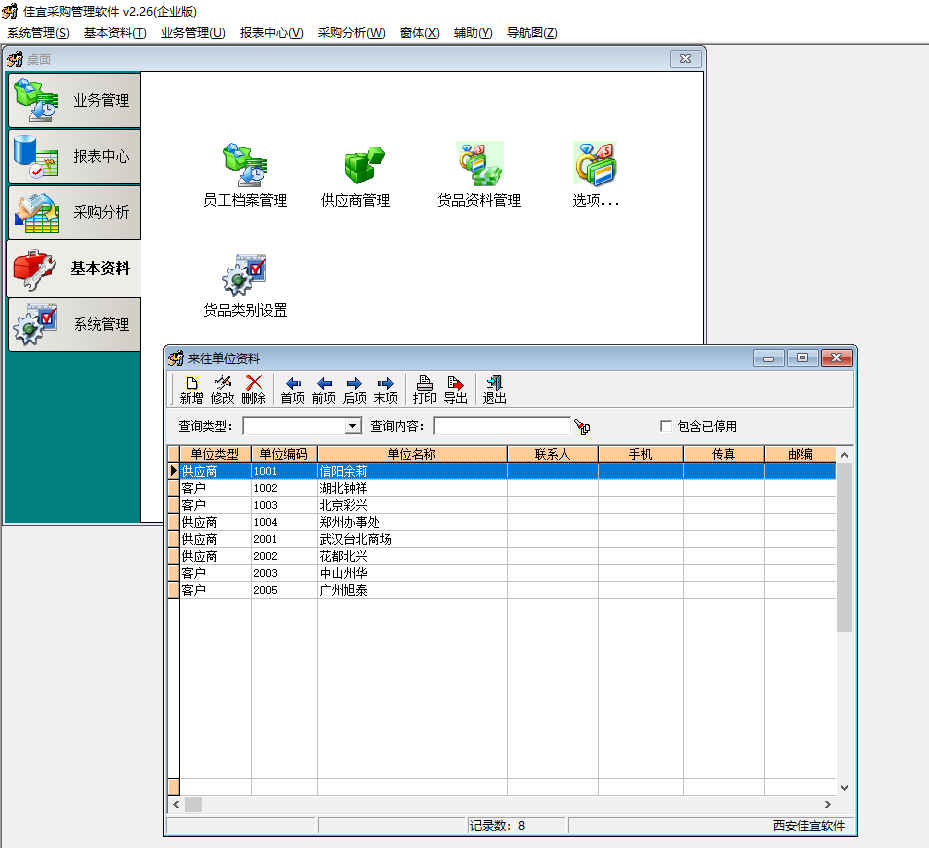Open the 导航图(Z) menu
Image resolution: width=929 pixels, height=848 pixels.
tap(532, 33)
